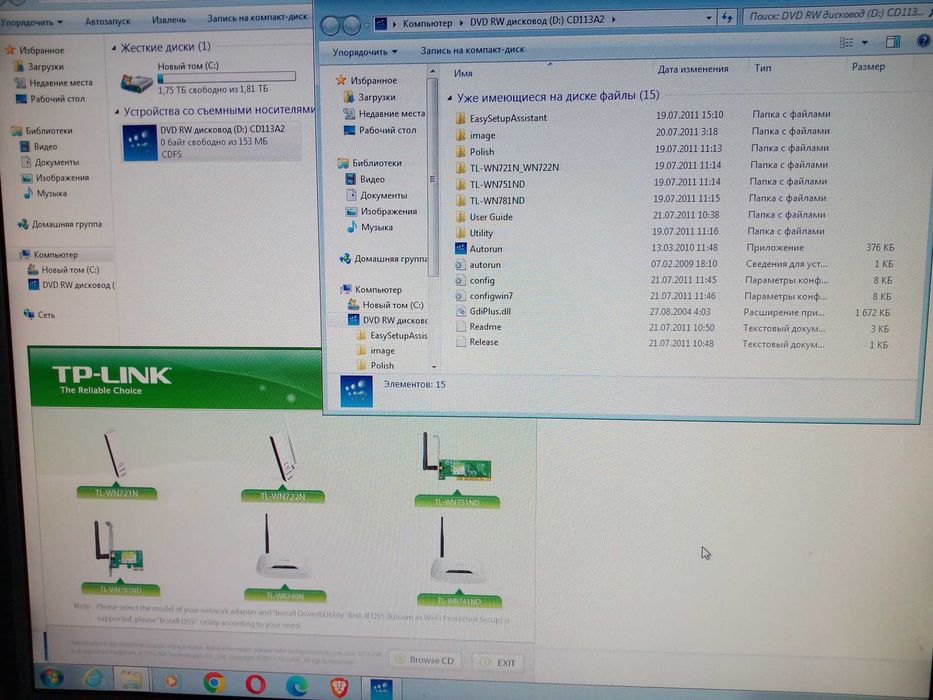The image size is (933, 700).
Task: Select Документы library in front window sidebar
Action: click(x=377, y=195)
